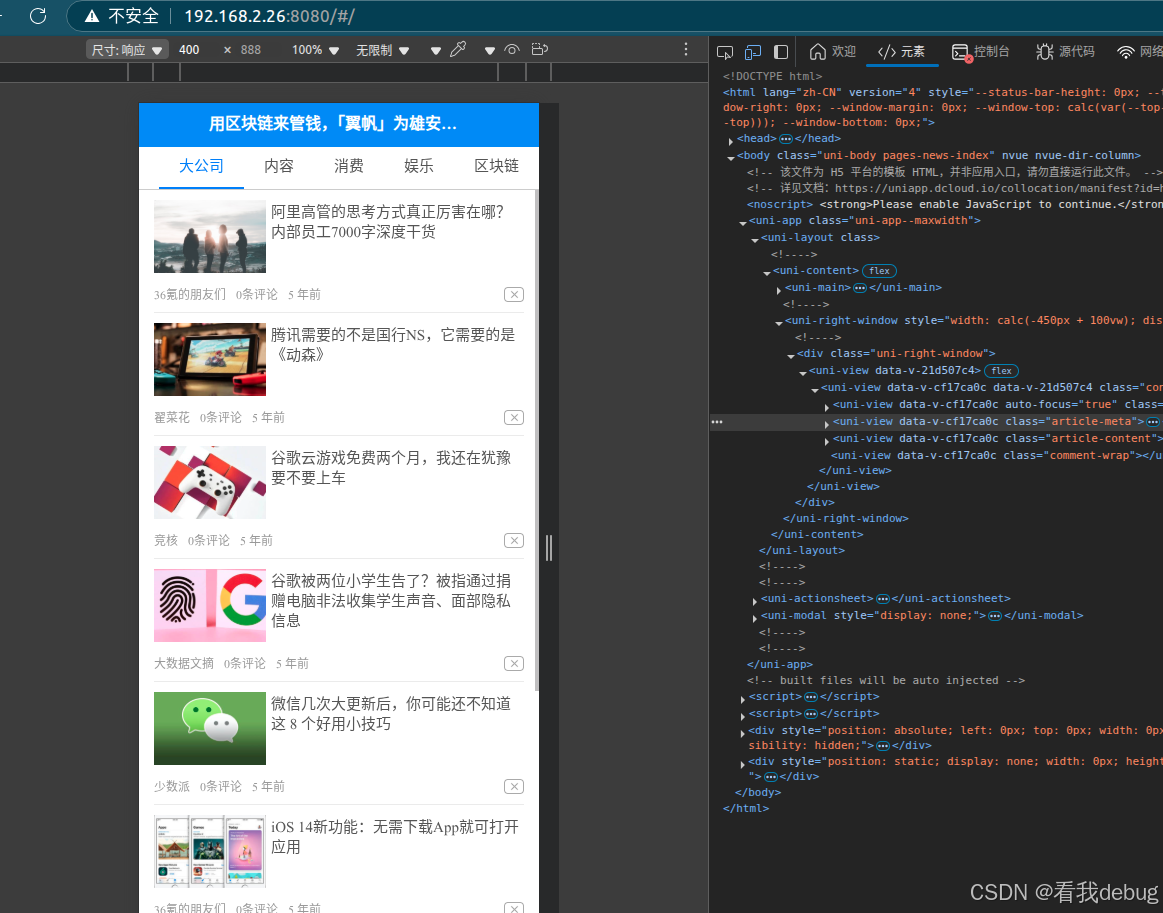Click the not-secure warning triangle in address bar
This screenshot has height=913, width=1163.
coord(91,16)
